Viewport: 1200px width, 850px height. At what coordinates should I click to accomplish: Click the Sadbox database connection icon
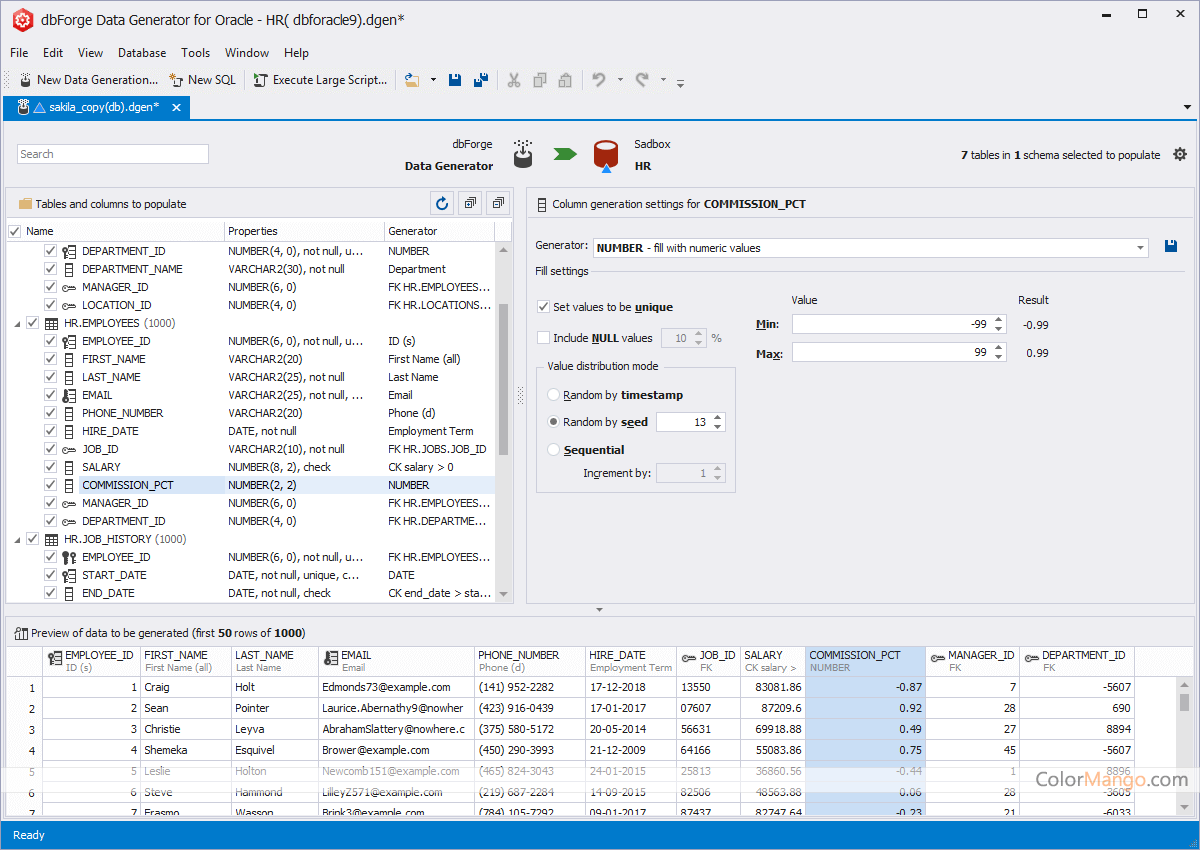[x=606, y=155]
